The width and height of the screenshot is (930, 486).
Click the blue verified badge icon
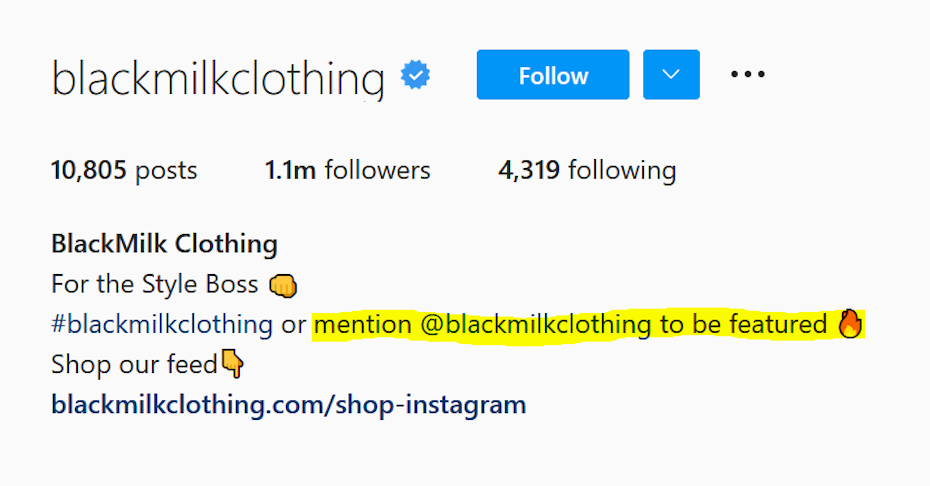click(415, 75)
